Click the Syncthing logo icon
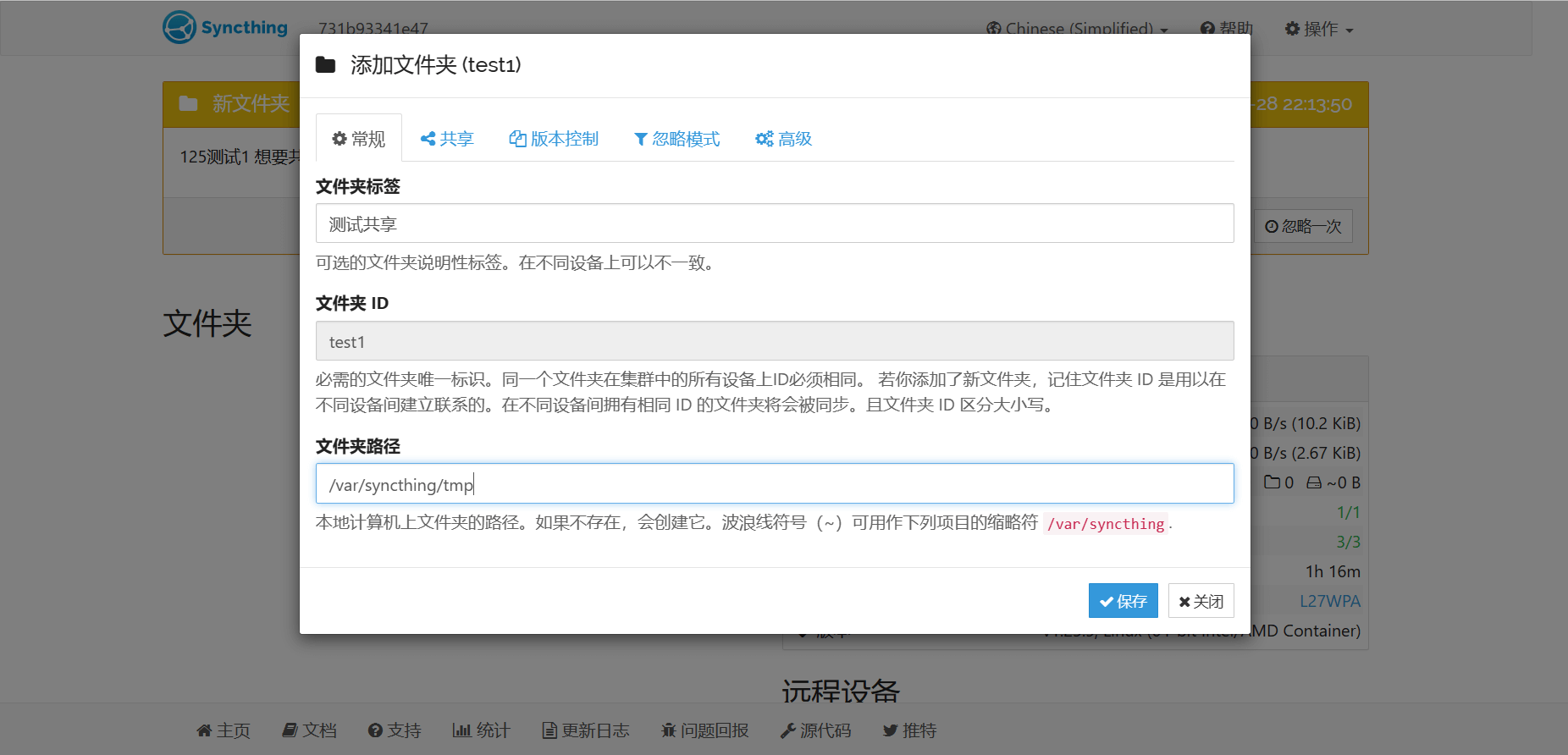This screenshot has width=1568, height=755. tap(179, 27)
